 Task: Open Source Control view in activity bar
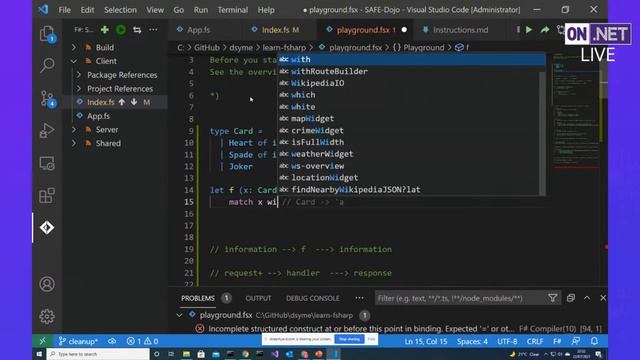tap(47, 98)
